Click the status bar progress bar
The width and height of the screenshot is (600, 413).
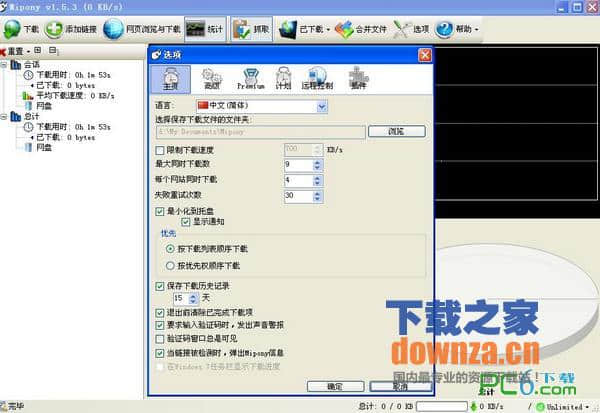tap(442, 406)
